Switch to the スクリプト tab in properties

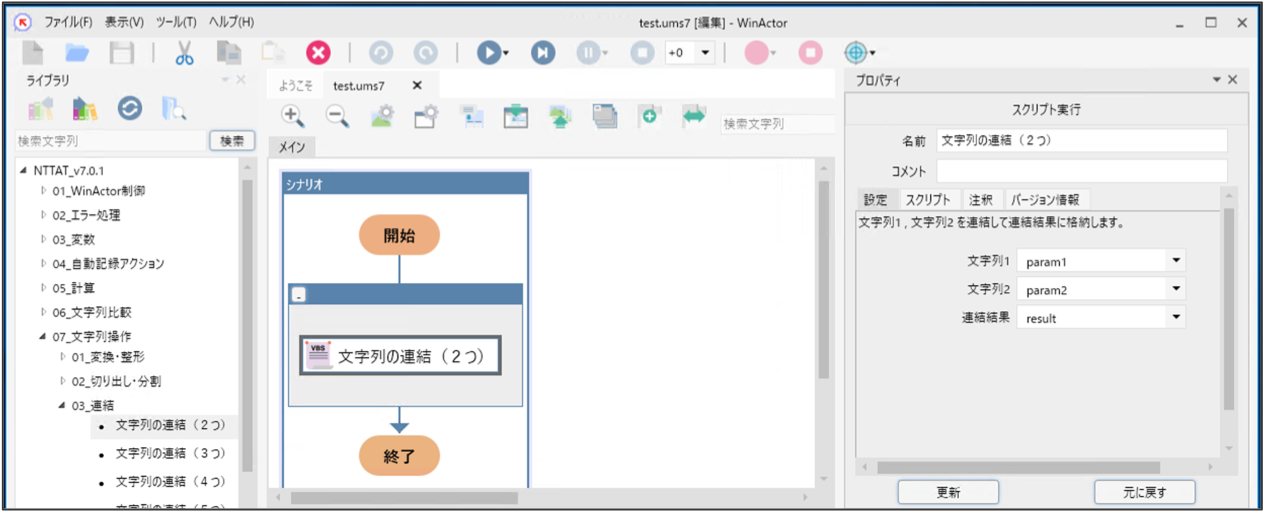pyautogui.click(x=928, y=199)
